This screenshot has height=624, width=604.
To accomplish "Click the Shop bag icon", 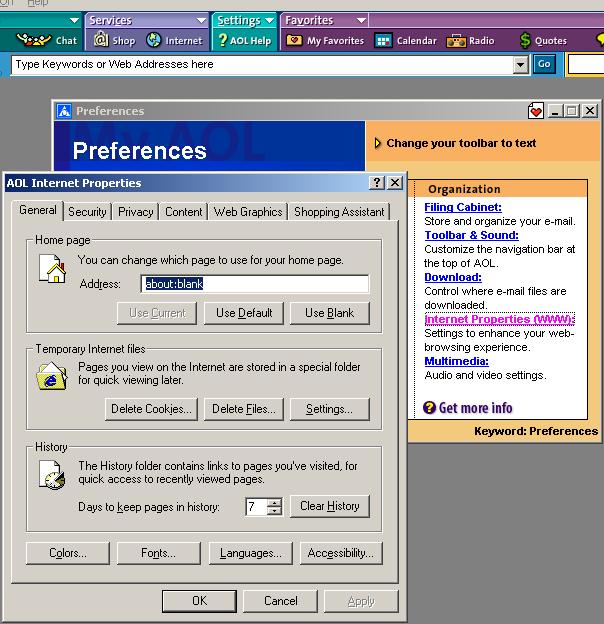I will tap(101, 40).
